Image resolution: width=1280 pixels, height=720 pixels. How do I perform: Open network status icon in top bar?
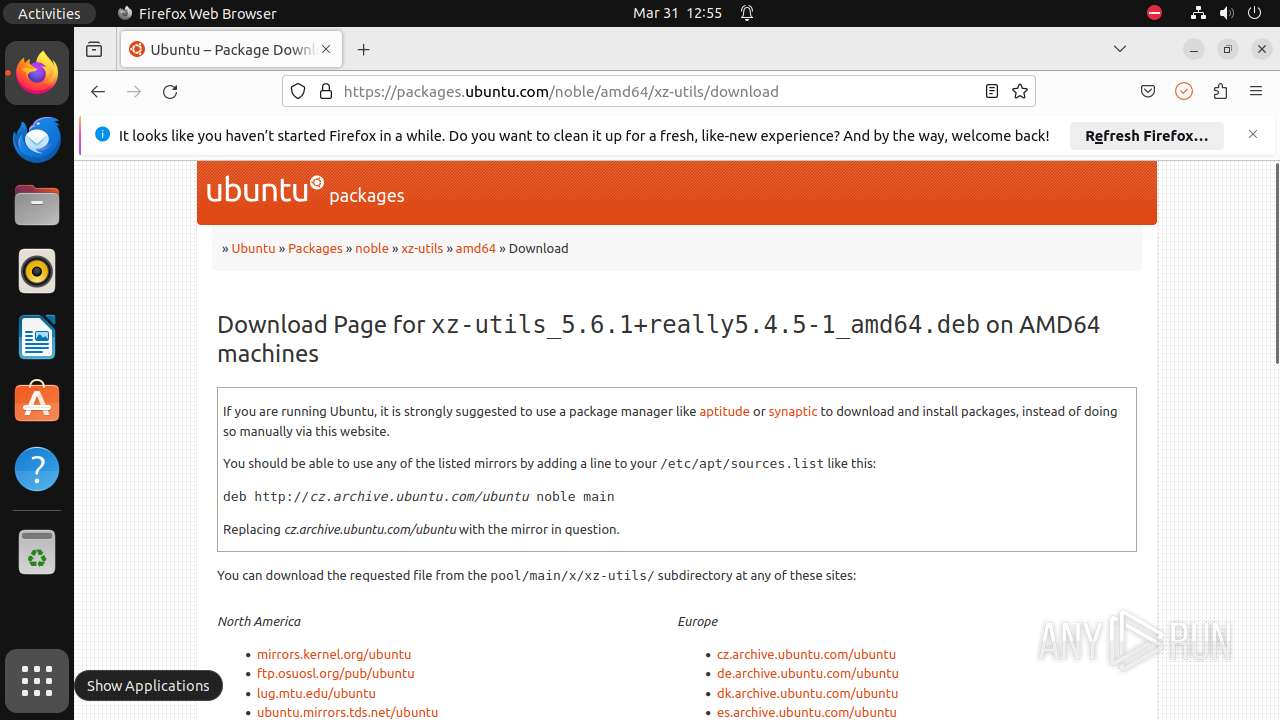click(1199, 13)
